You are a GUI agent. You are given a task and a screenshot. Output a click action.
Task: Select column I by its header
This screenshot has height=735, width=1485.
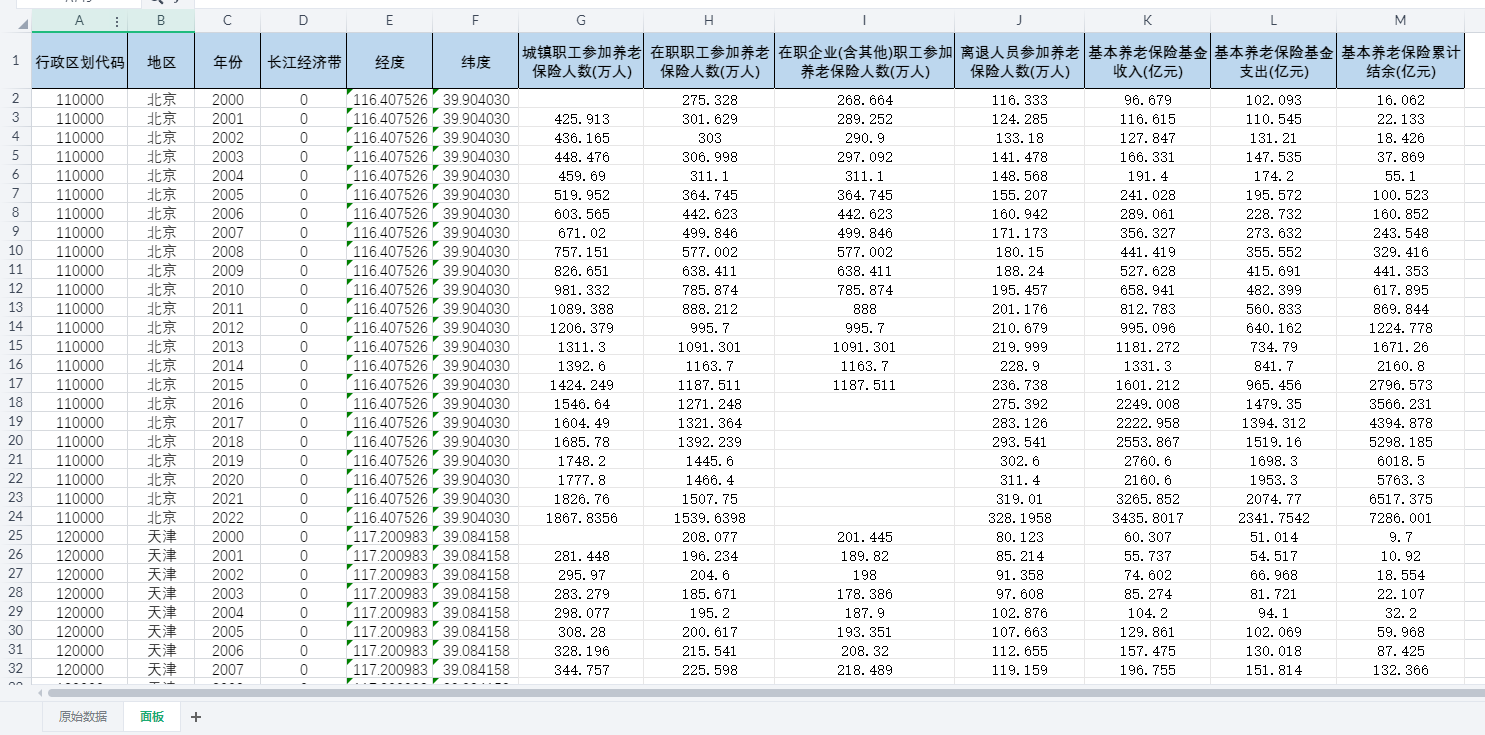point(865,21)
